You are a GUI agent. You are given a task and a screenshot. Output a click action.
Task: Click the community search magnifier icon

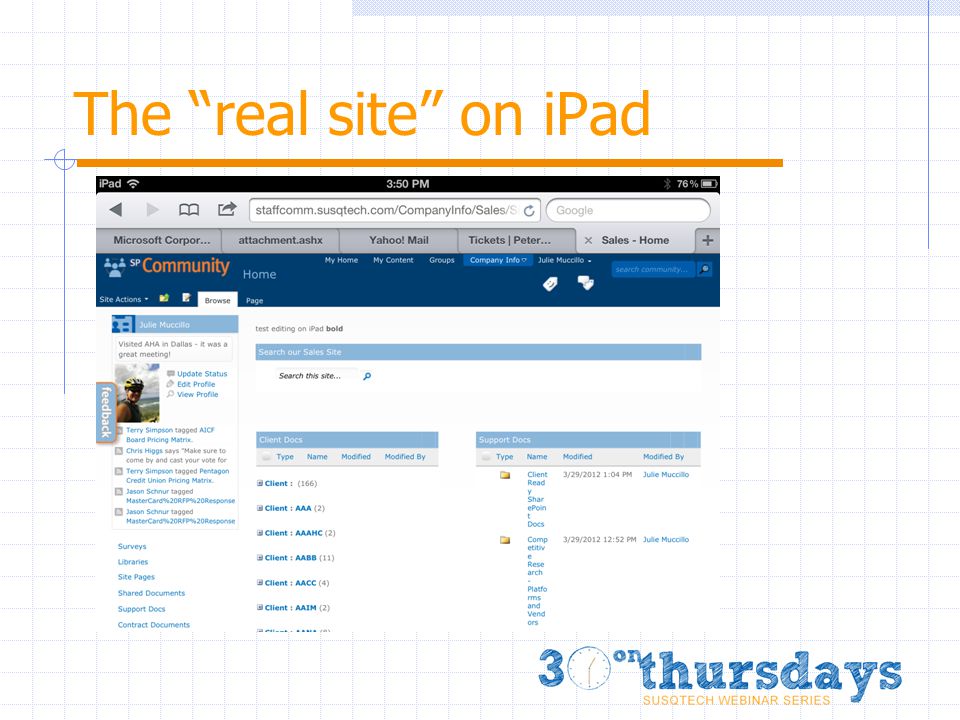tap(705, 269)
